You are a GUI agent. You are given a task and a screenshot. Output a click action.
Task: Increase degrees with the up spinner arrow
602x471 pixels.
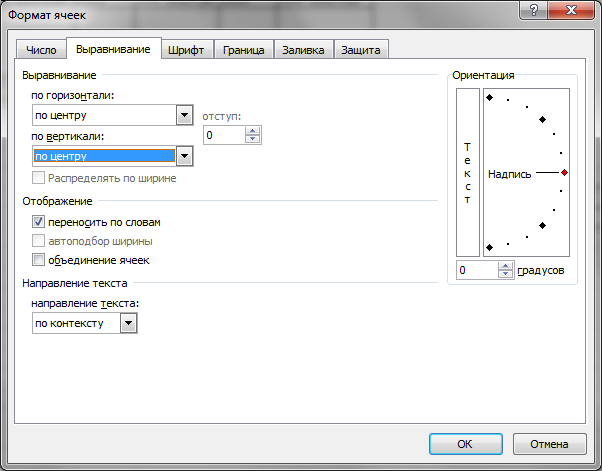tap(505, 266)
